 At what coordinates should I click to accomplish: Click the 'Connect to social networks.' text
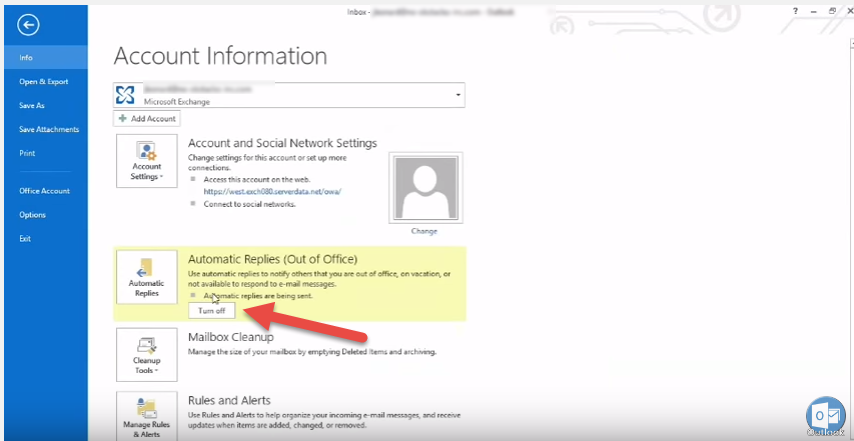[x=249, y=204]
